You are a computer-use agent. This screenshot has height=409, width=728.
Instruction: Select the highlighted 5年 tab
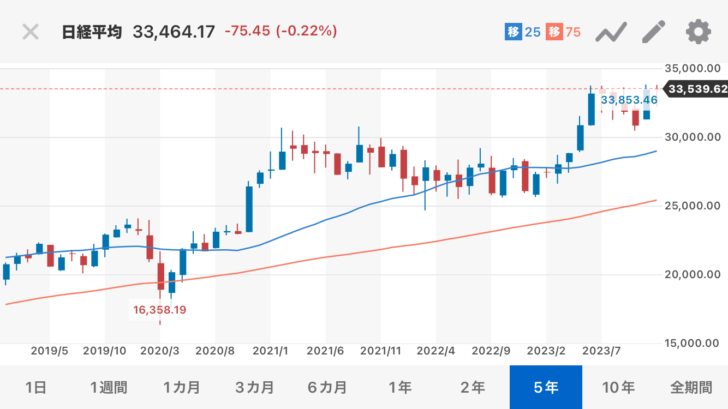click(545, 387)
